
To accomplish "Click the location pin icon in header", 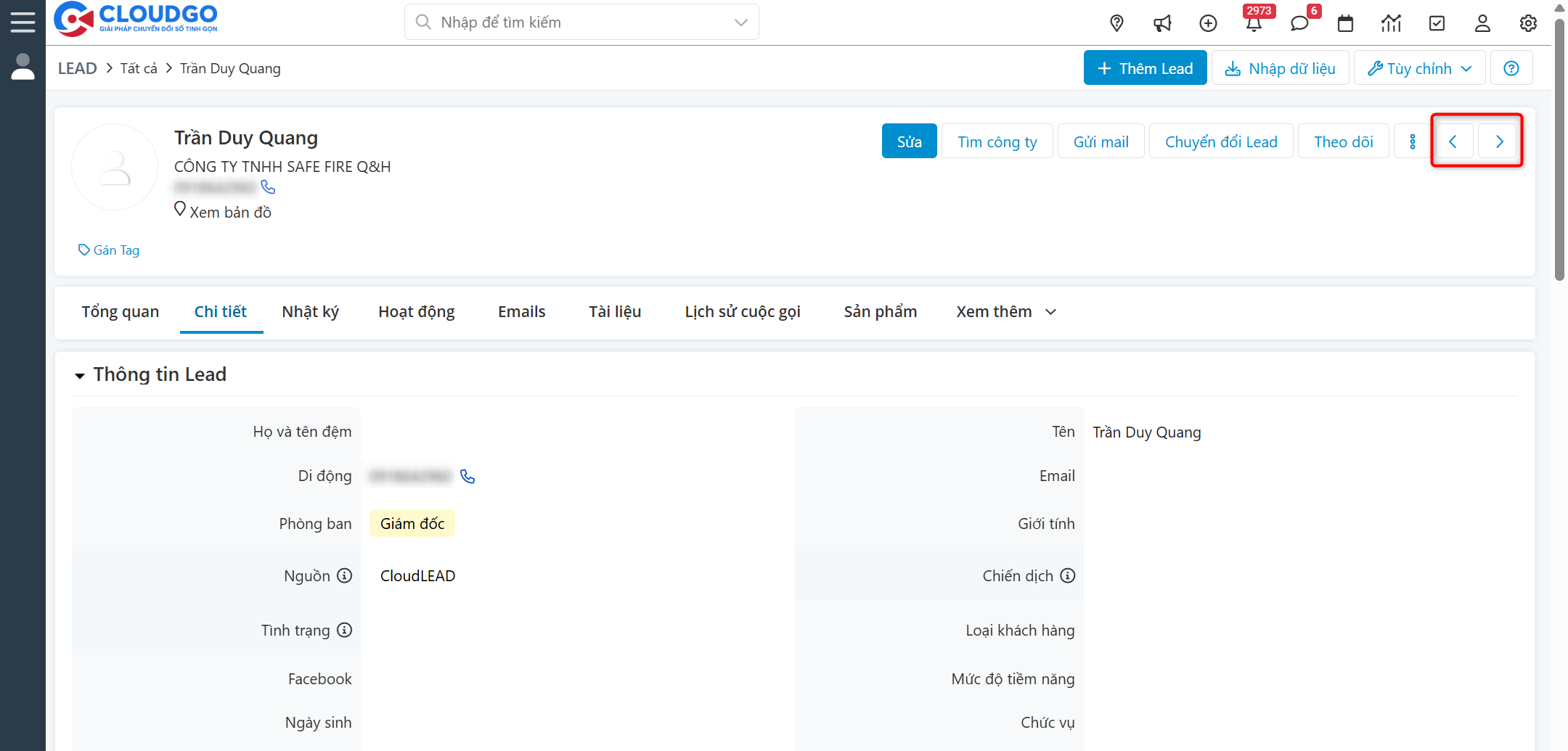I will pyautogui.click(x=1116, y=23).
